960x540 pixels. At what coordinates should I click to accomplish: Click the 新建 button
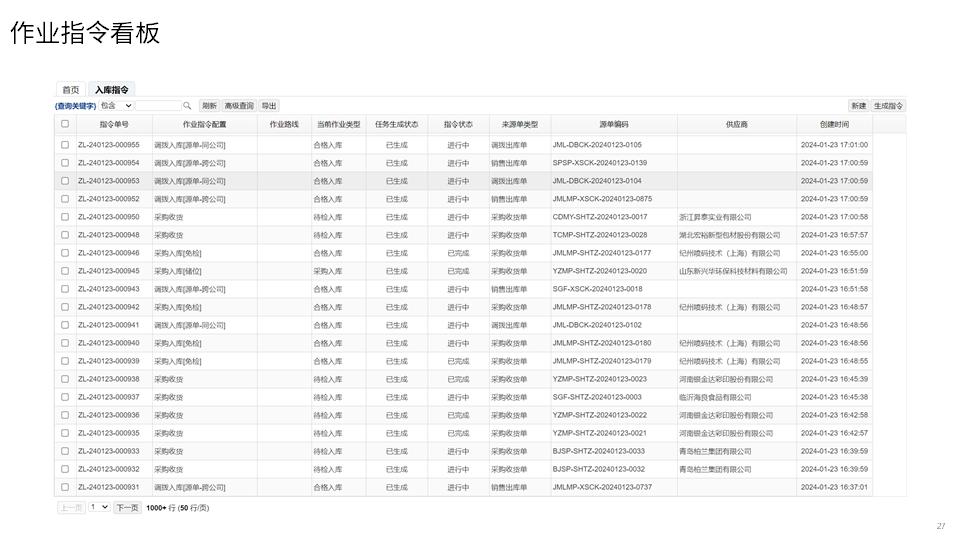tap(858, 106)
